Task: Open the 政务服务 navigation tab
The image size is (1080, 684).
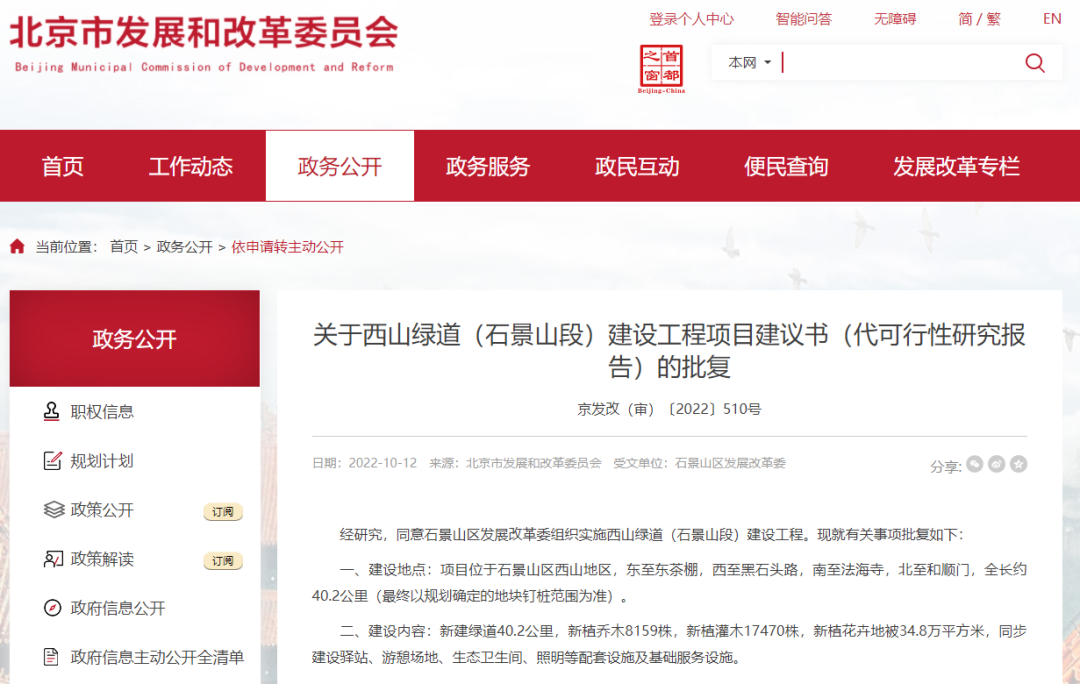Action: tap(488, 166)
